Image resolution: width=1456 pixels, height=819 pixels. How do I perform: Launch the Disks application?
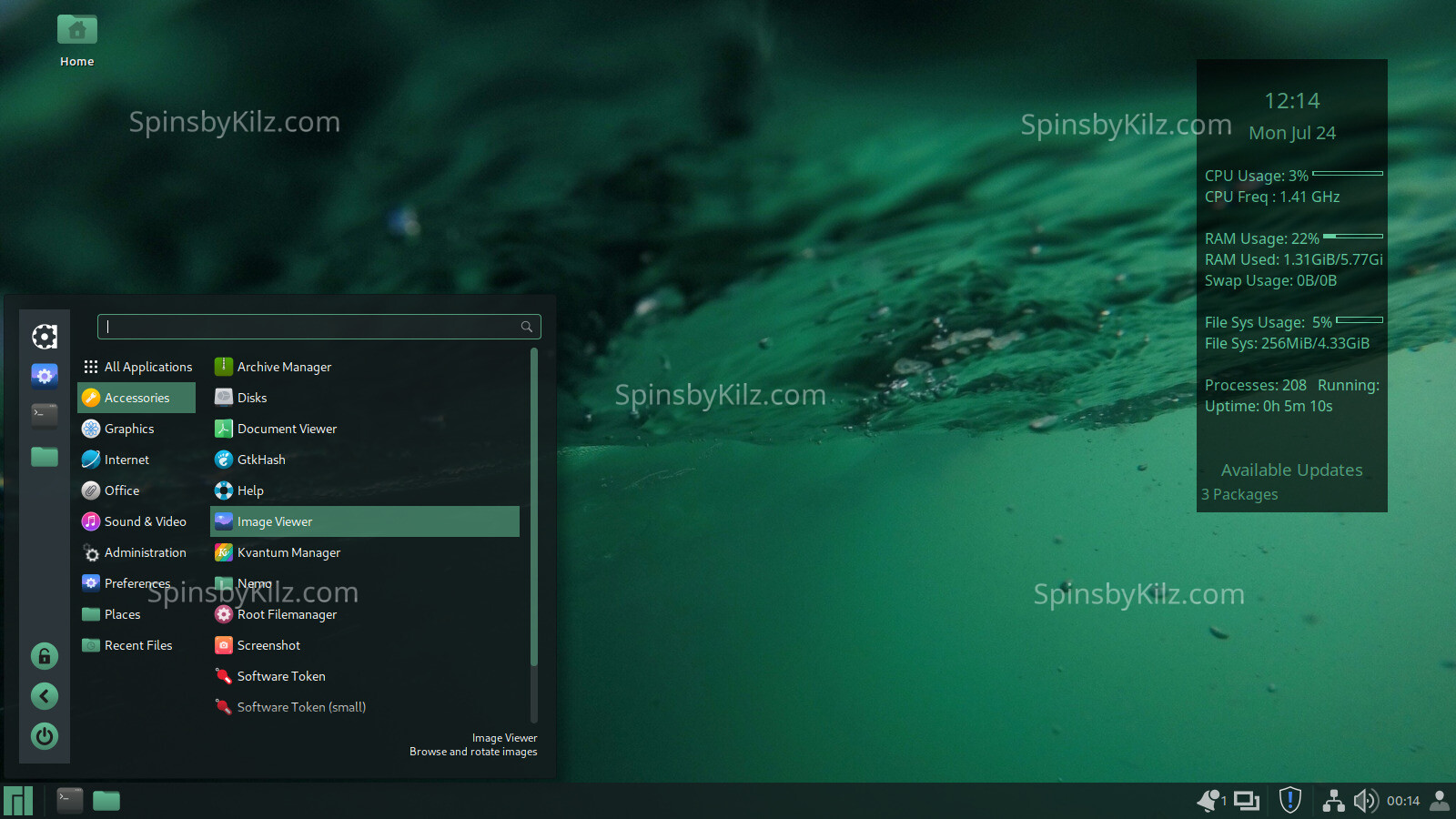coord(365,398)
